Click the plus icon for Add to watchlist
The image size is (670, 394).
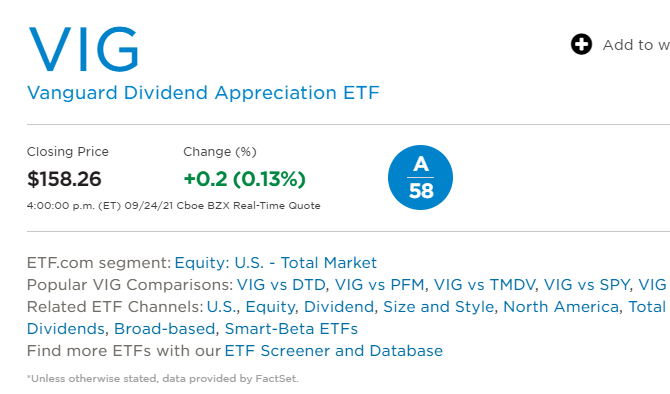(x=581, y=44)
